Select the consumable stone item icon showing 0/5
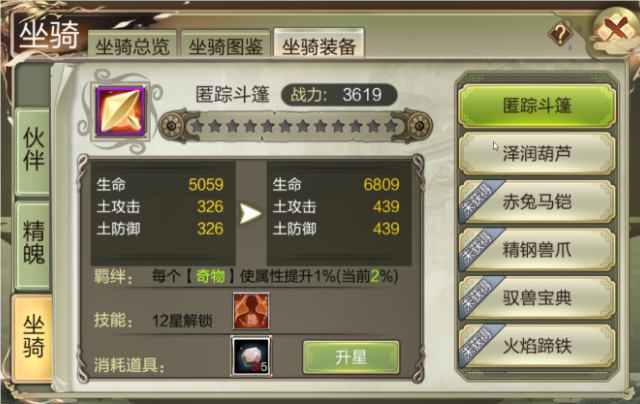This screenshot has width=640, height=404. tap(251, 355)
